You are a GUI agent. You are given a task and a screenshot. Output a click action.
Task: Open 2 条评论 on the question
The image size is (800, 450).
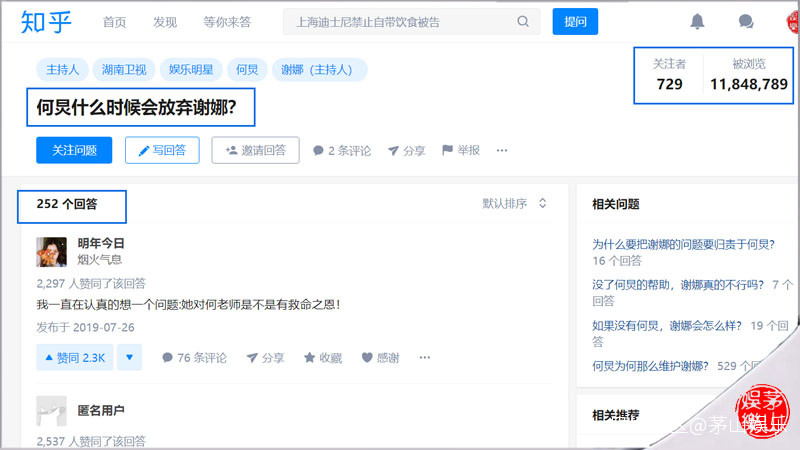pyautogui.click(x=342, y=151)
